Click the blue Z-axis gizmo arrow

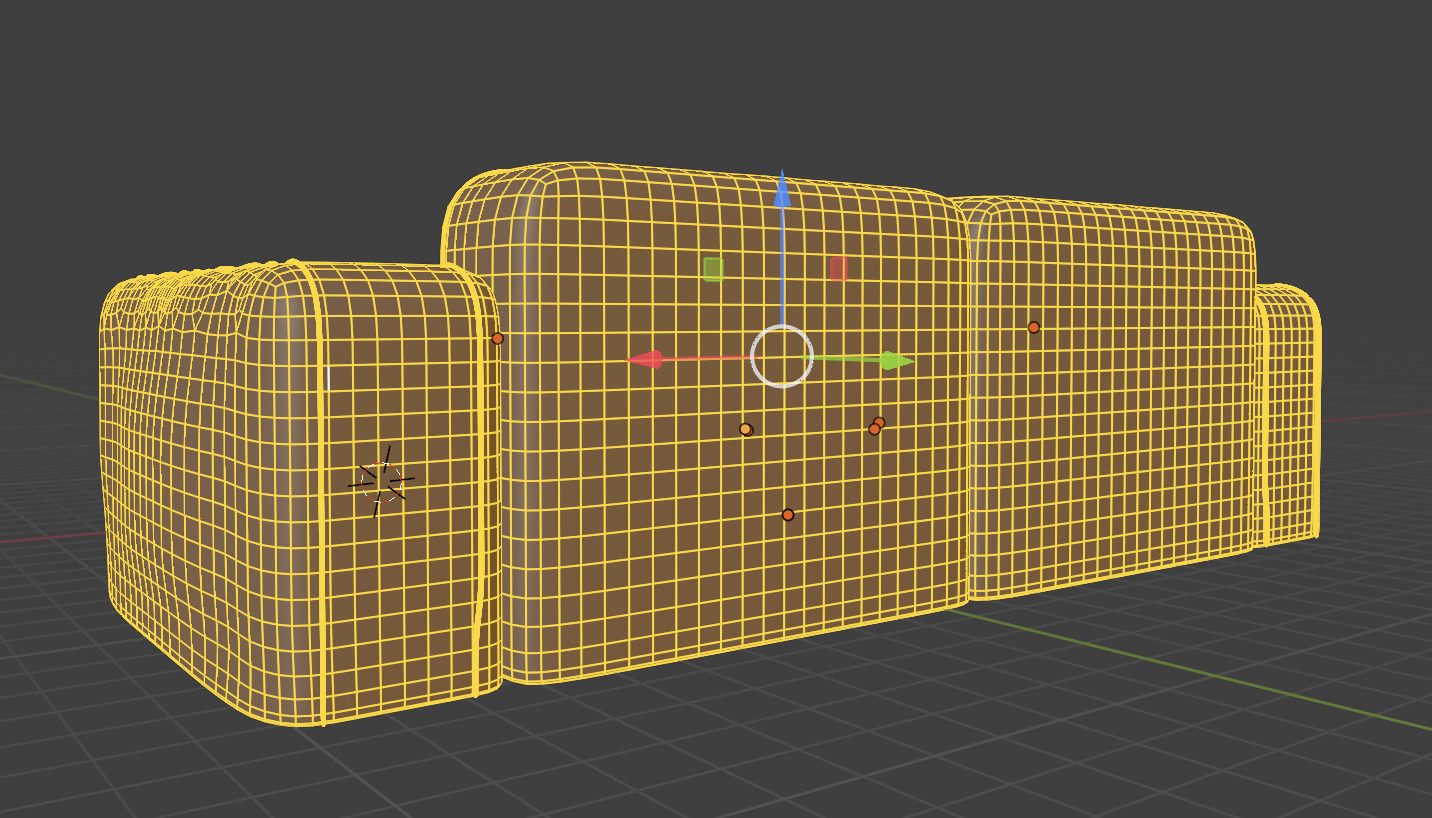782,190
